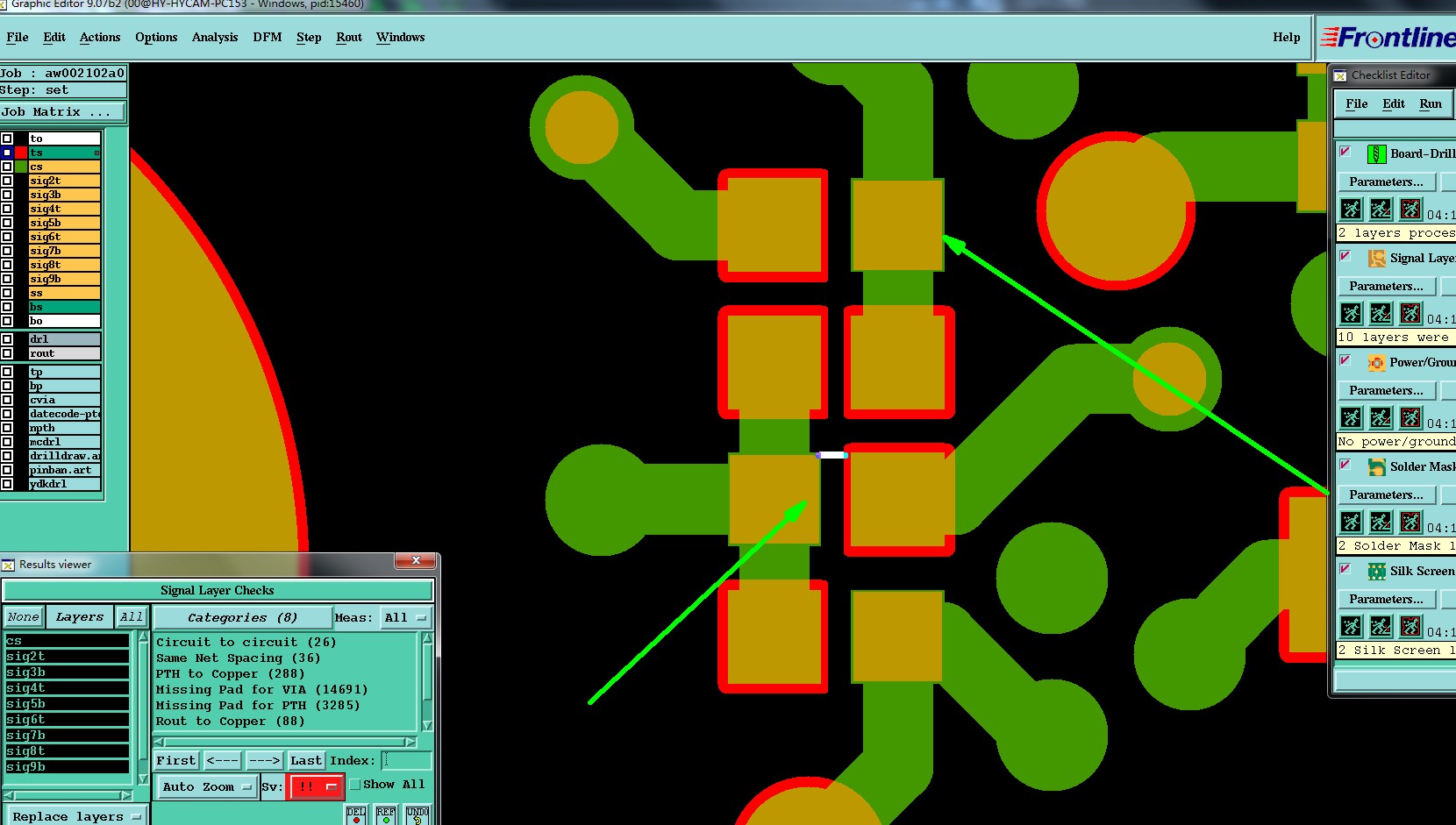Go to previous result with <--- button
This screenshot has width=1456, height=825.
[223, 761]
